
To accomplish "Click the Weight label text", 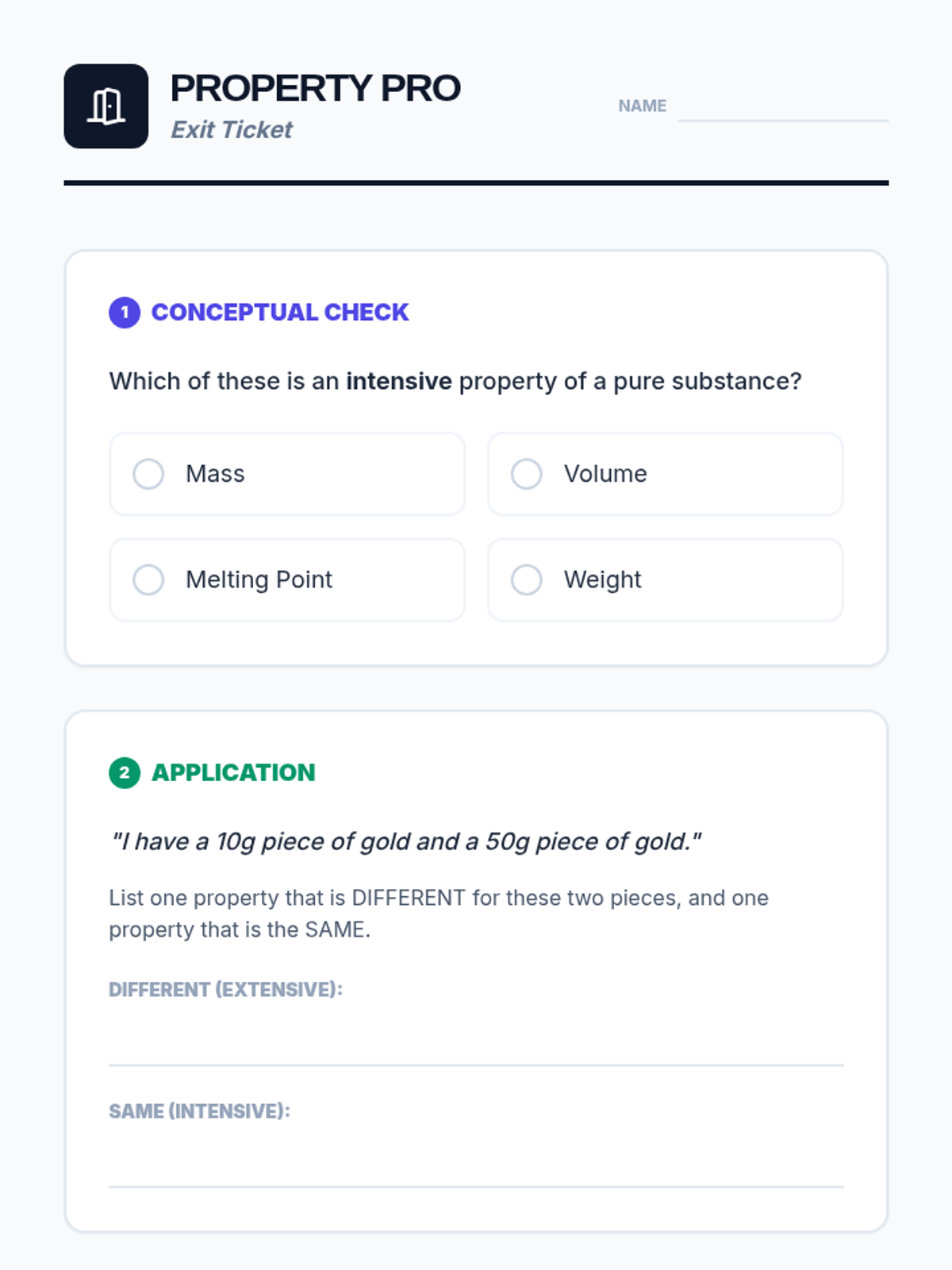I will (x=603, y=579).
